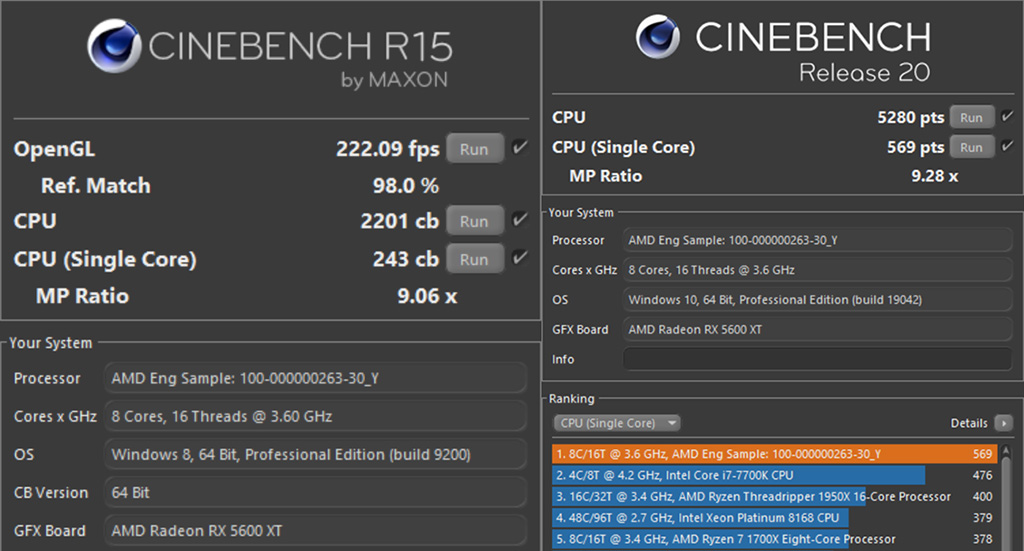Click the OS field in R20

pos(817,300)
